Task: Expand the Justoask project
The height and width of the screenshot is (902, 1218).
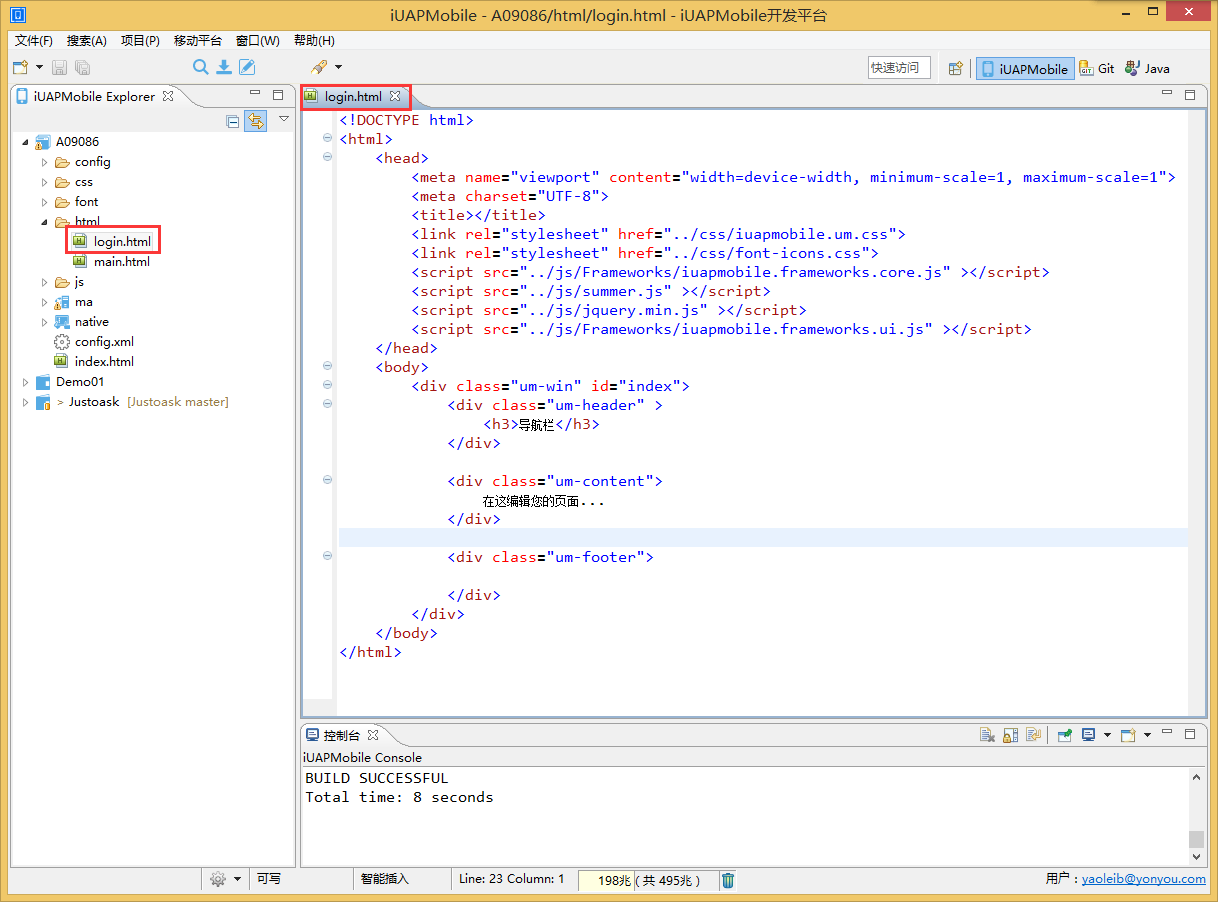Action: (25, 402)
